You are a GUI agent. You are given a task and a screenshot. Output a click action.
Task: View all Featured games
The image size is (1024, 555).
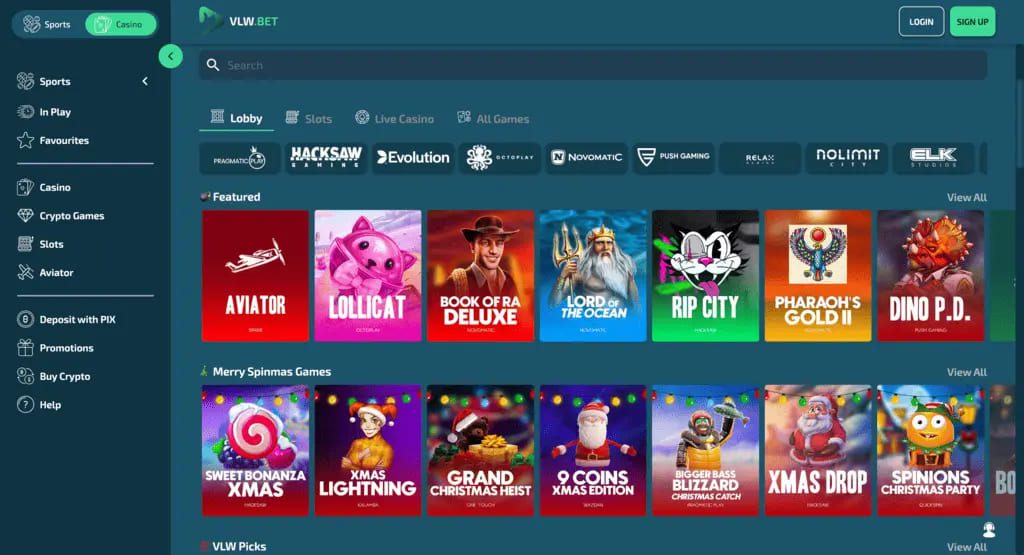[967, 197]
